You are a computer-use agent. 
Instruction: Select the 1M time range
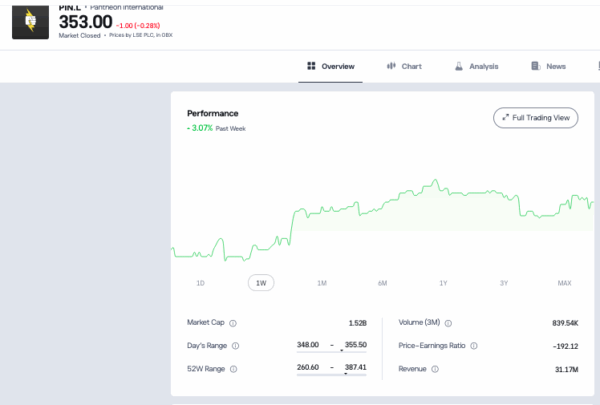click(321, 283)
